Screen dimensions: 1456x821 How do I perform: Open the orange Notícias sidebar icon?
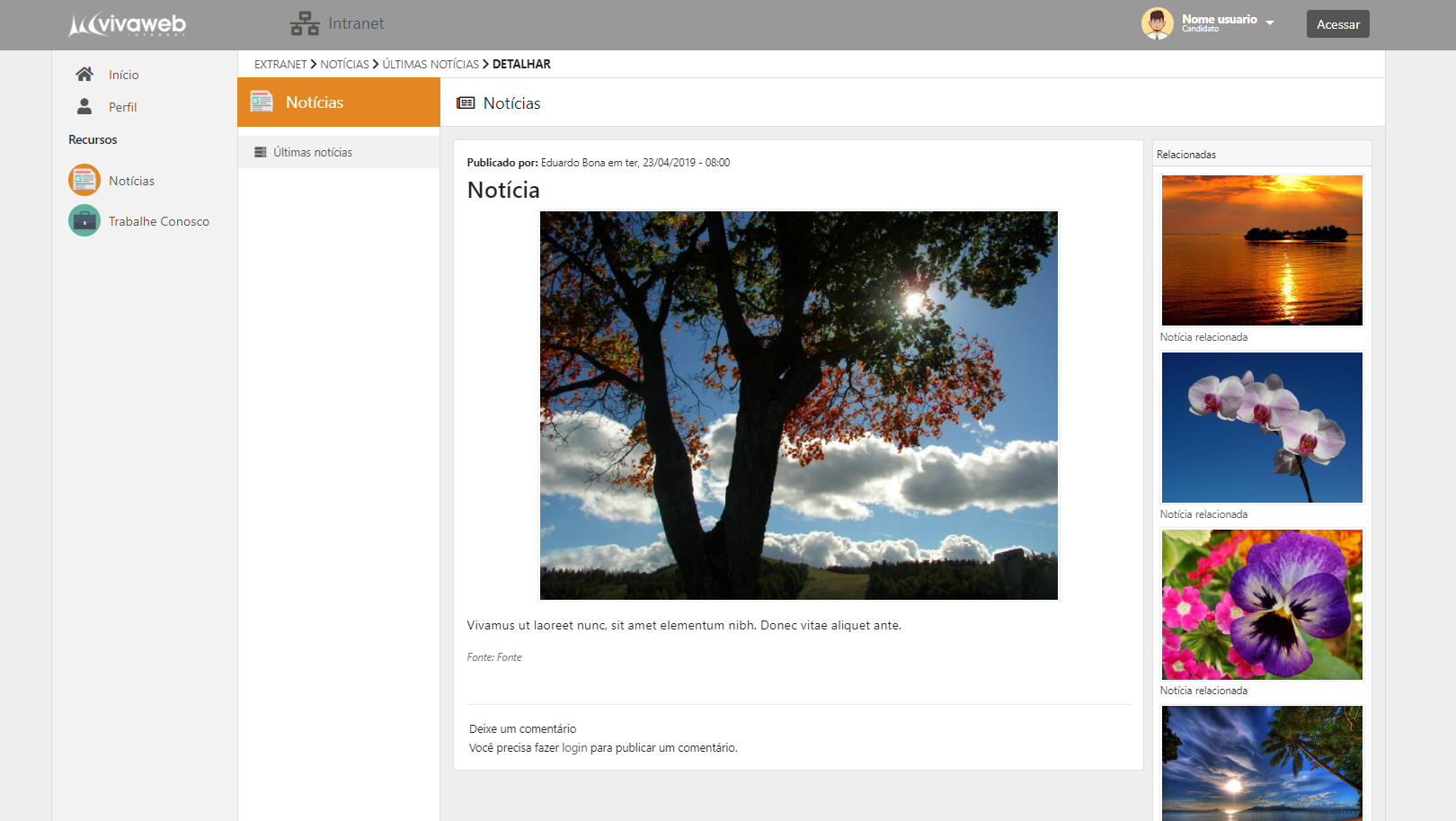[84, 180]
